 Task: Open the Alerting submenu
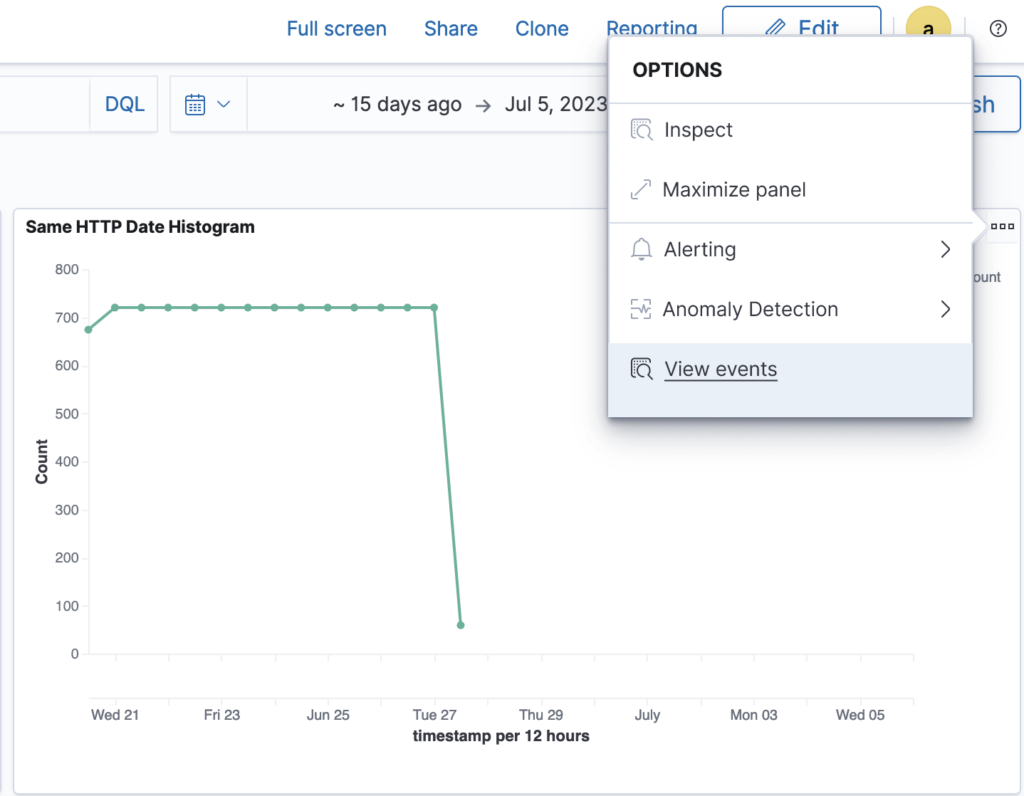pyautogui.click(x=790, y=249)
